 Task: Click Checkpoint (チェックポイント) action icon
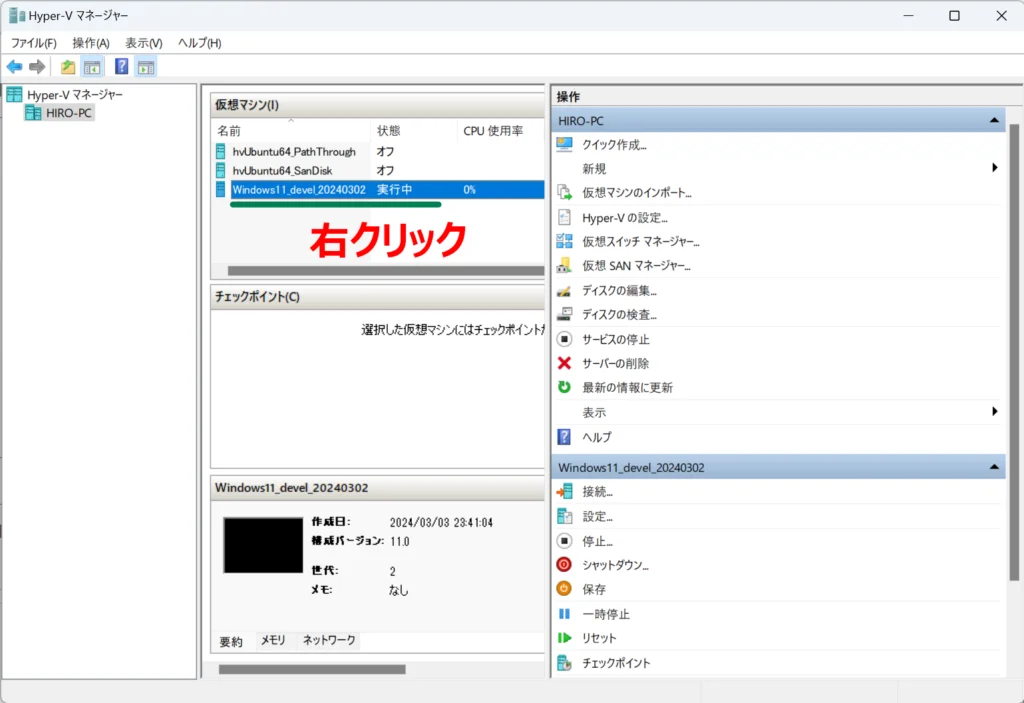click(564, 663)
